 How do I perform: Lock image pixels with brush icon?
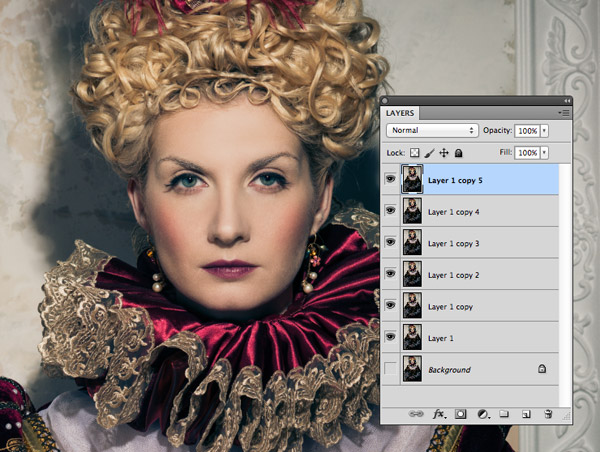(429, 153)
